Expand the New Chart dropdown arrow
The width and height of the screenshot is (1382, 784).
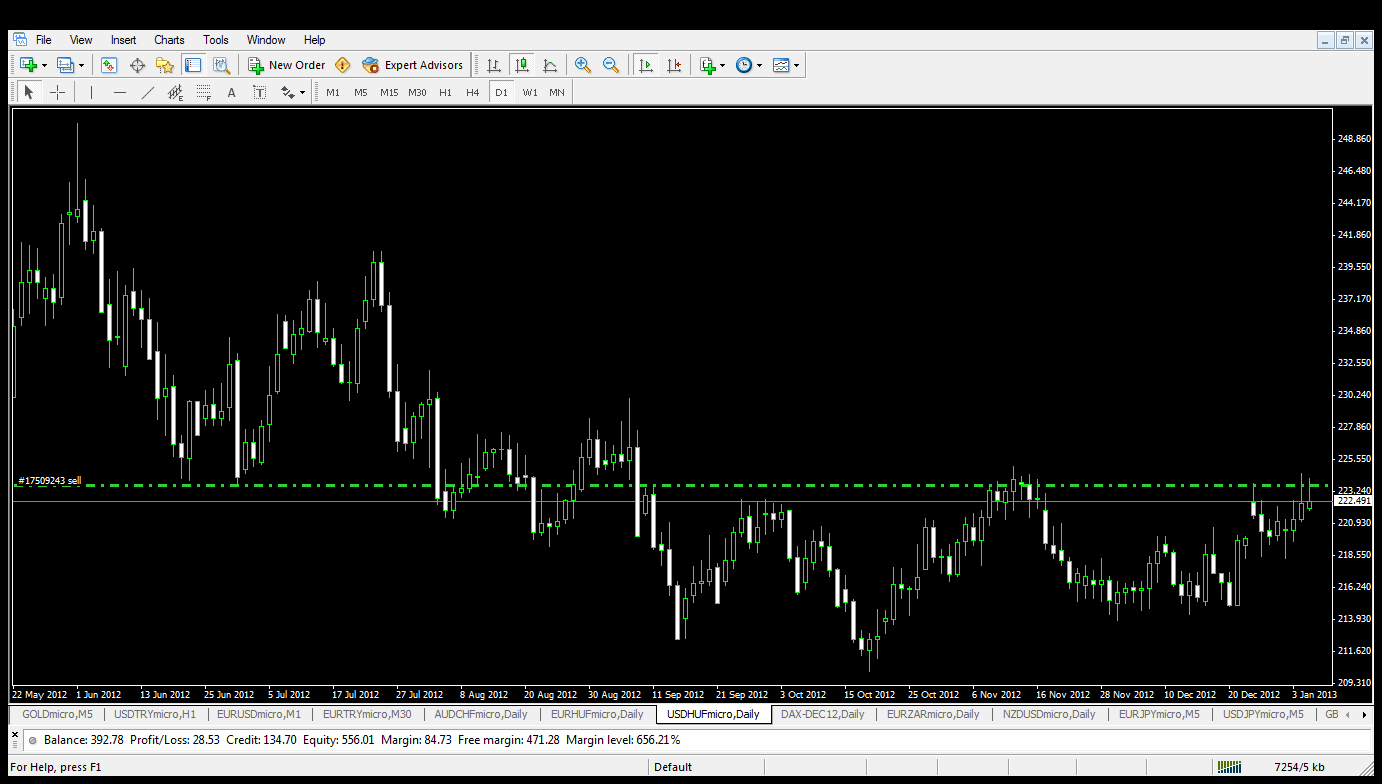coord(44,65)
